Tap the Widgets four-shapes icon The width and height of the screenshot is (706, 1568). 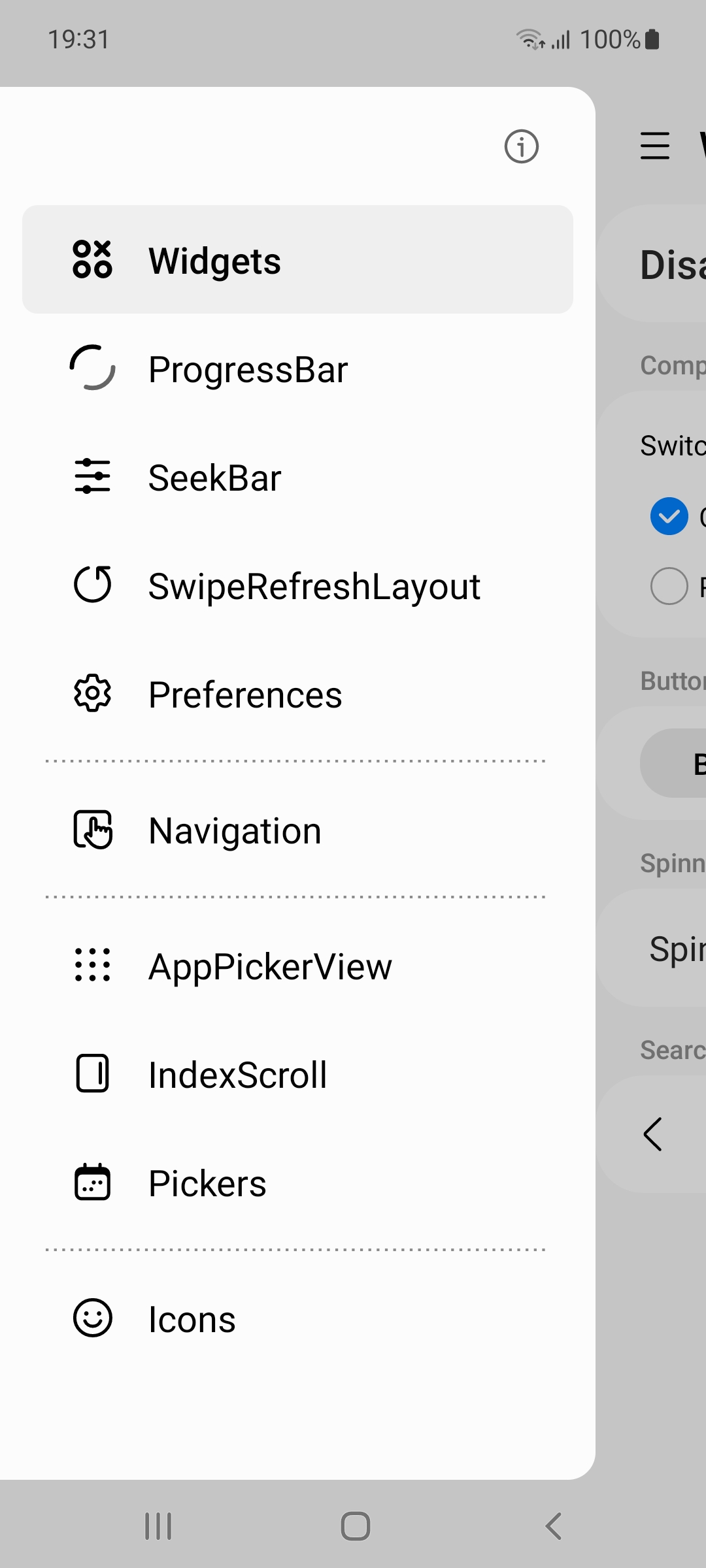point(92,259)
